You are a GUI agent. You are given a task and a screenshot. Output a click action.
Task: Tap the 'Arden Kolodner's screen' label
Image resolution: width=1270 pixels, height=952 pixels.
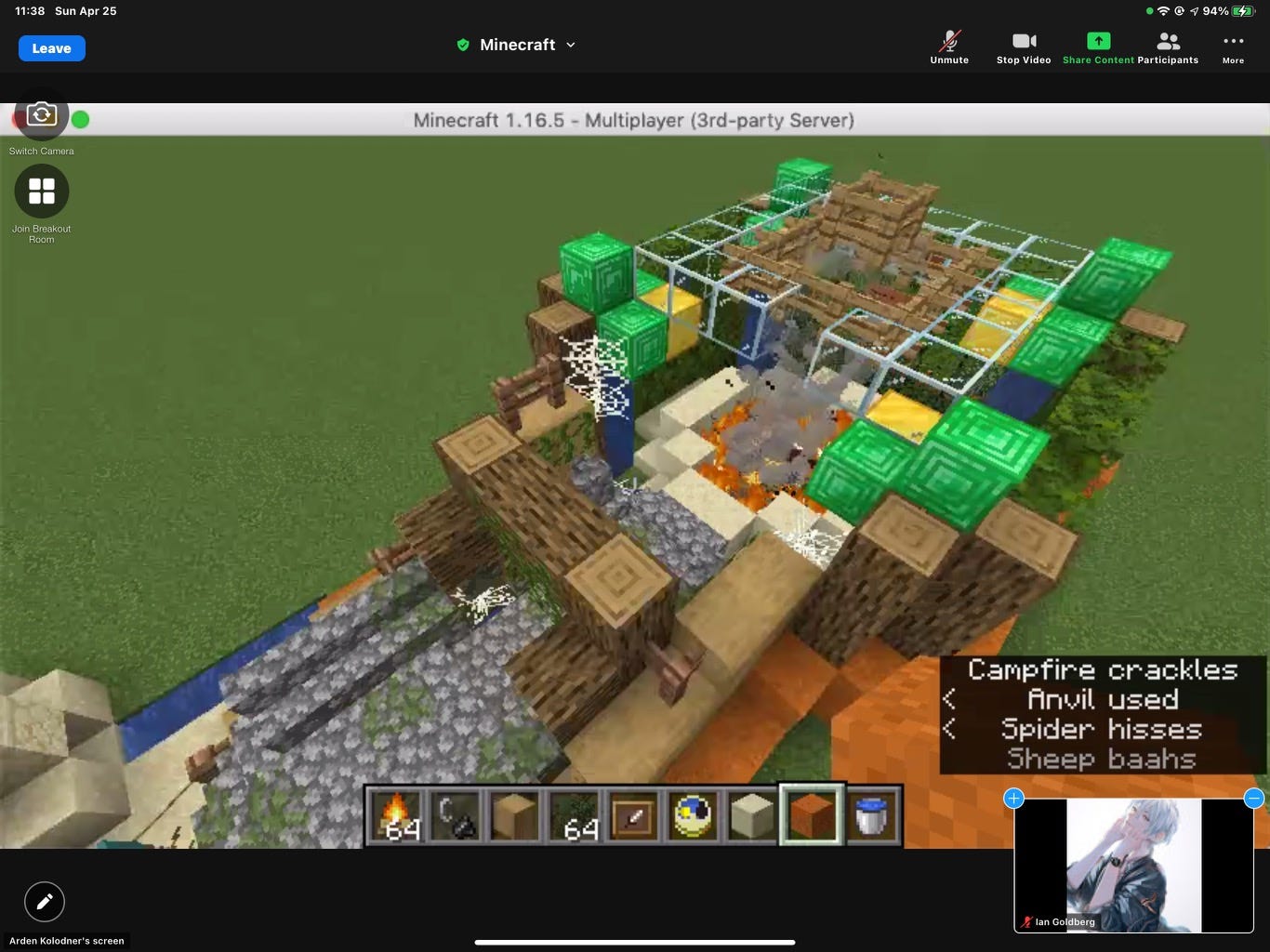coord(66,941)
